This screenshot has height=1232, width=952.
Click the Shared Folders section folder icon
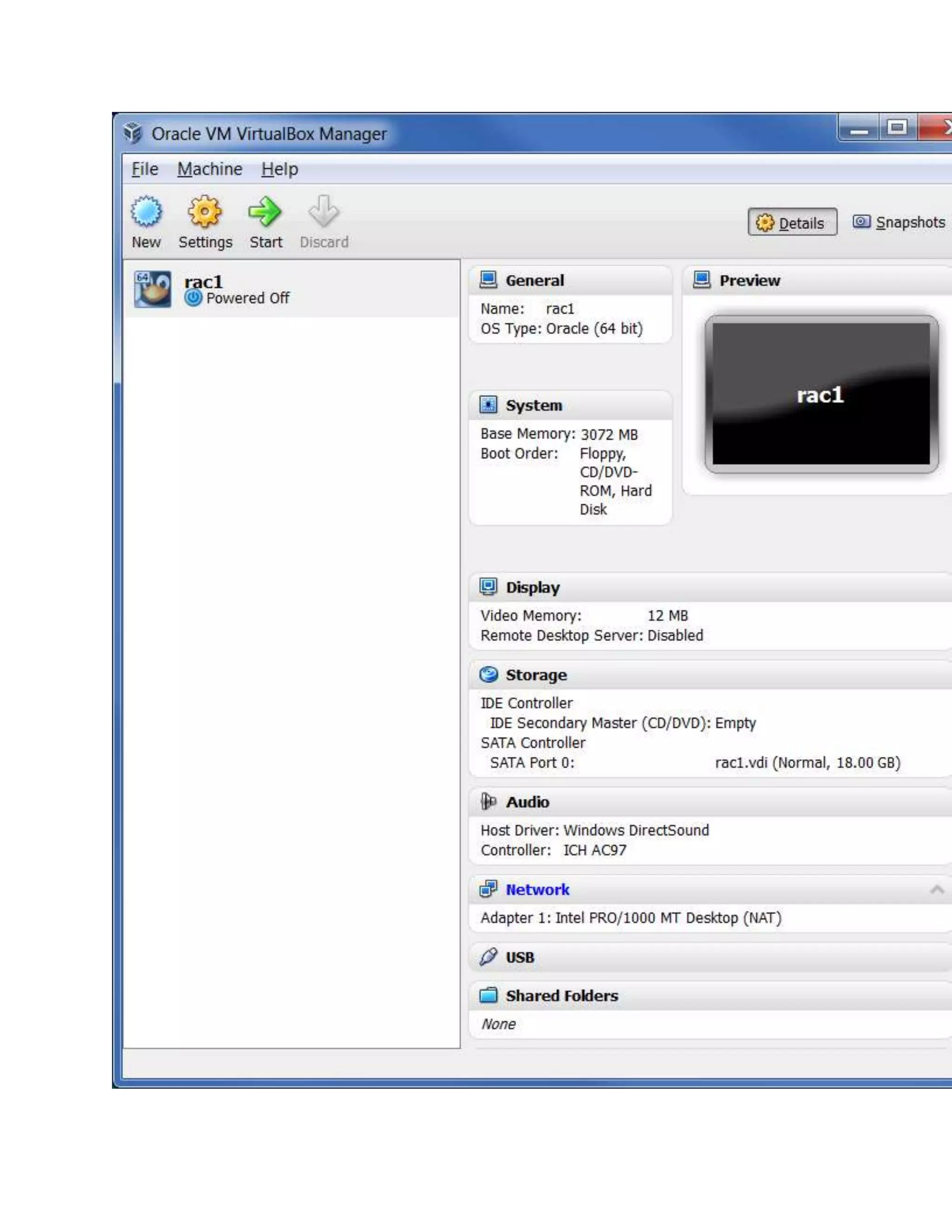tap(489, 995)
